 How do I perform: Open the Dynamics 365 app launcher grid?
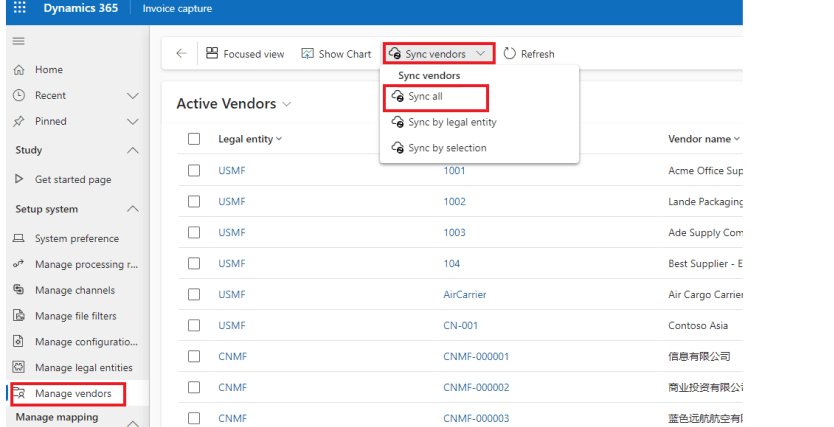tap(19, 9)
